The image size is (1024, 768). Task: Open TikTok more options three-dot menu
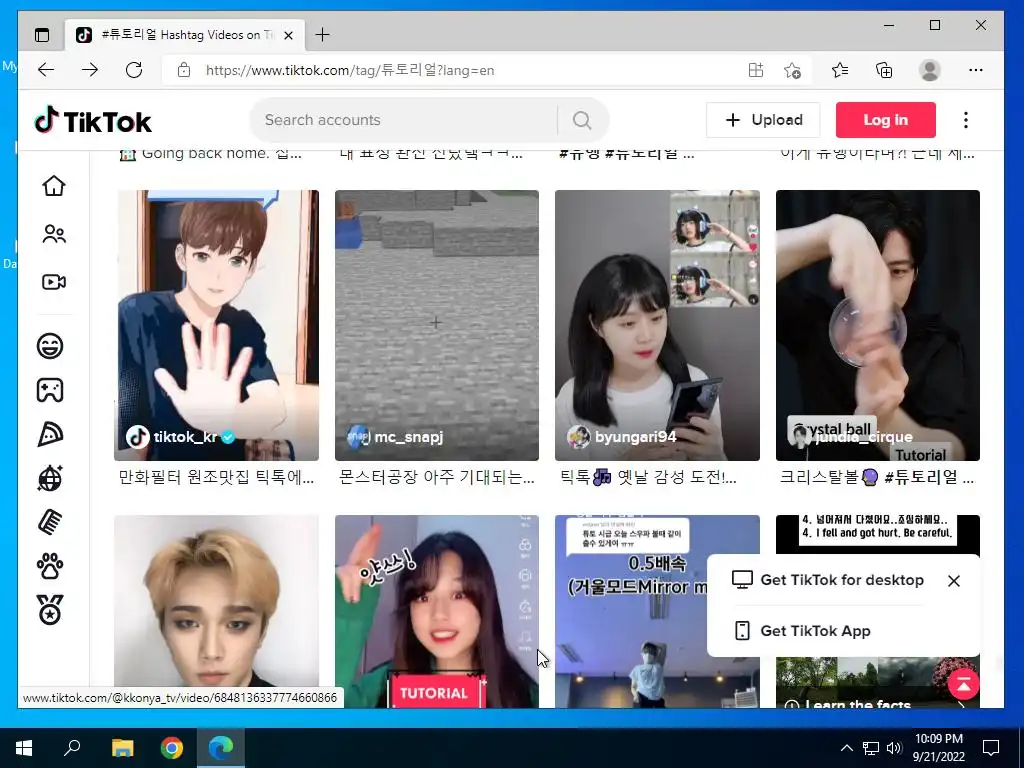(966, 120)
